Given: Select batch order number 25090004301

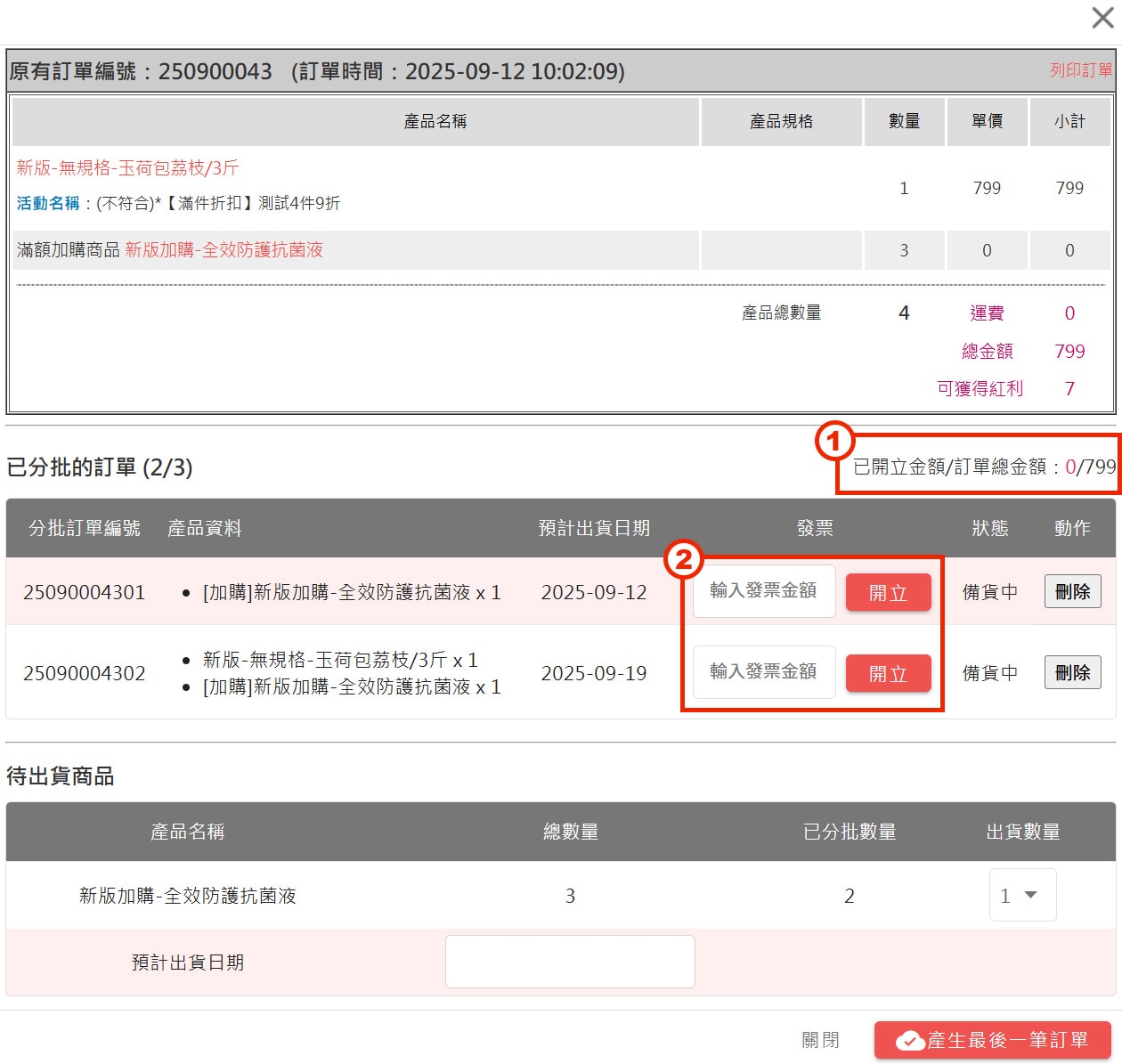Looking at the screenshot, I should coord(84,593).
